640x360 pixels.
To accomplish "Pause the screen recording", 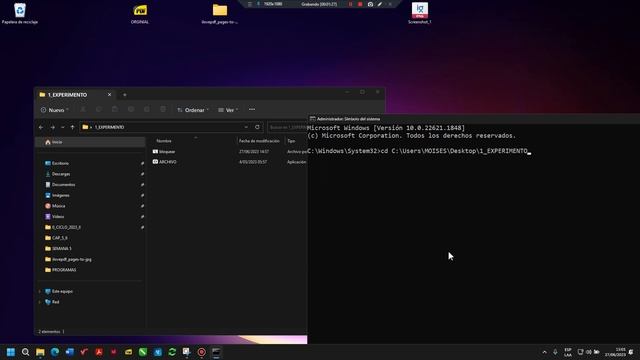I will pyautogui.click(x=350, y=4).
